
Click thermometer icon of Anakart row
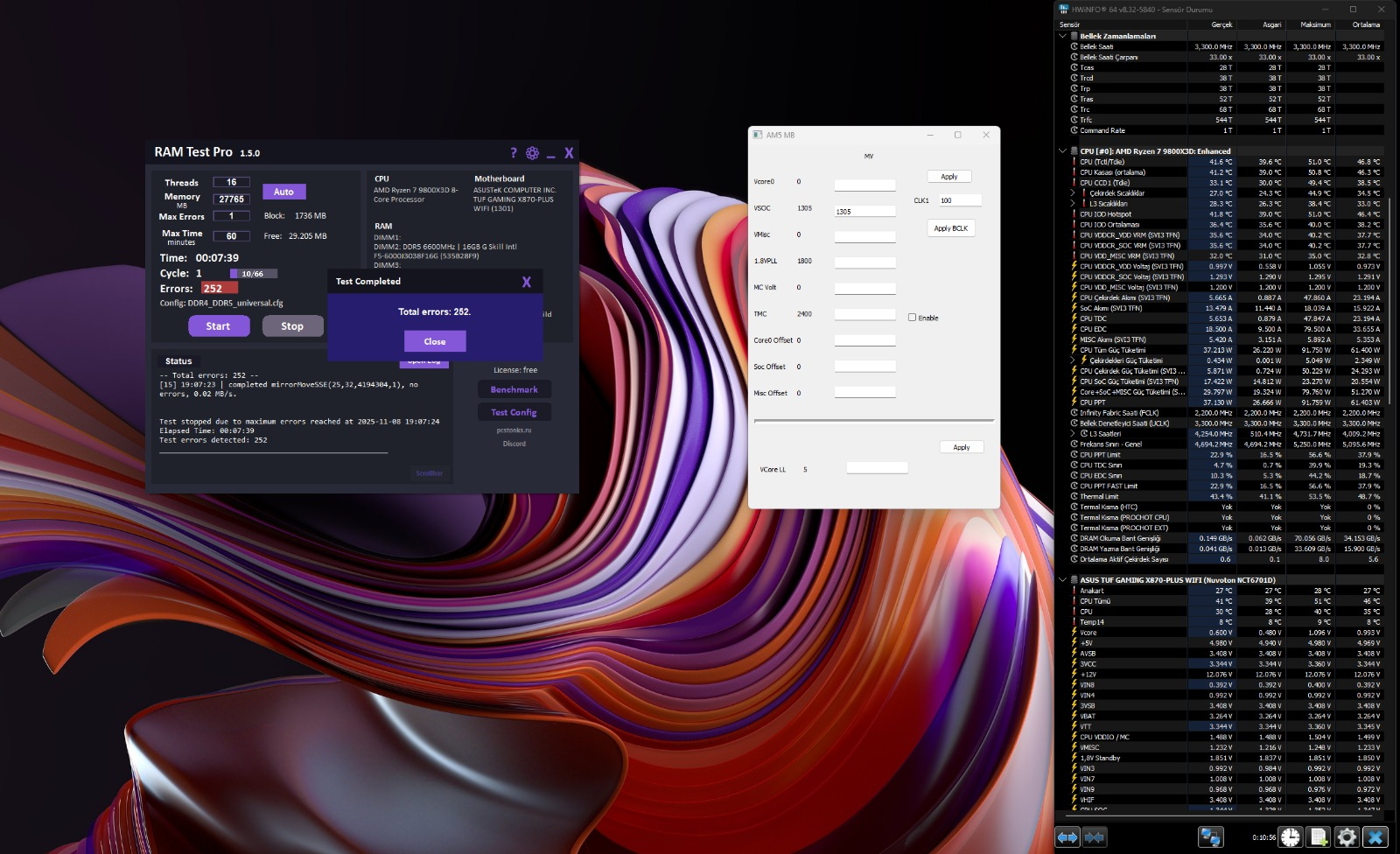[x=1074, y=591]
